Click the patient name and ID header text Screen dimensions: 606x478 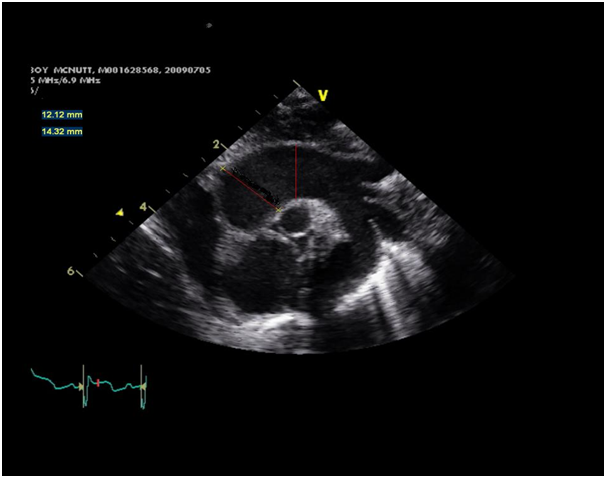[x=90, y=70]
